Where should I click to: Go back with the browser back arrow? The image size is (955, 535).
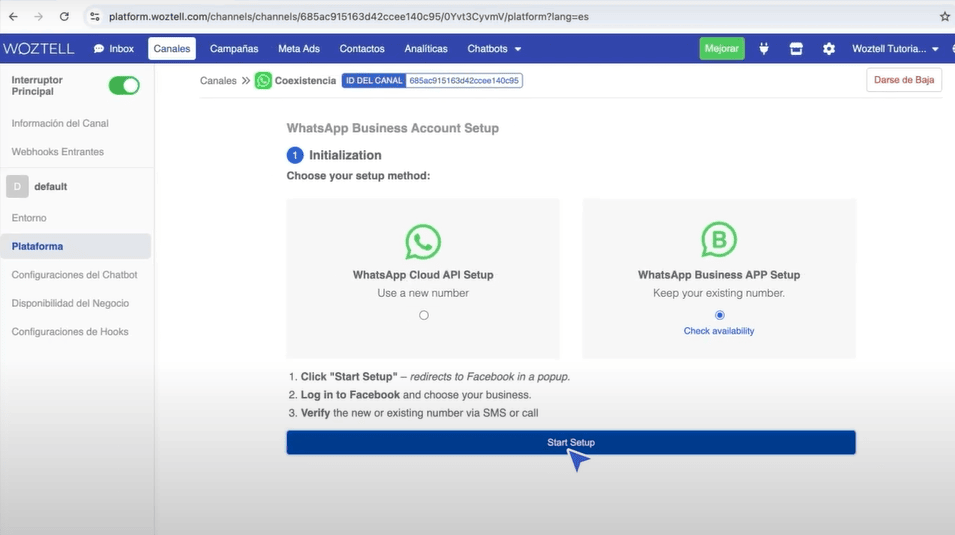pyautogui.click(x=13, y=16)
